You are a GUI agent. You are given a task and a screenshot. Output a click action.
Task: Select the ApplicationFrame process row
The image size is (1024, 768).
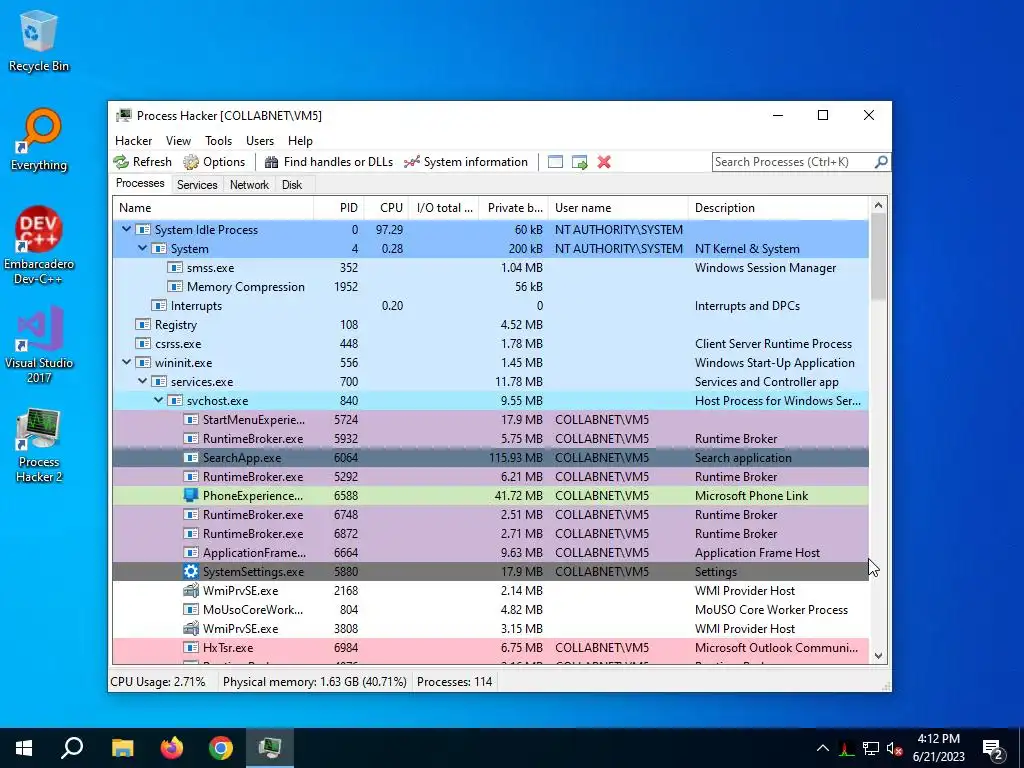[x=490, y=552]
